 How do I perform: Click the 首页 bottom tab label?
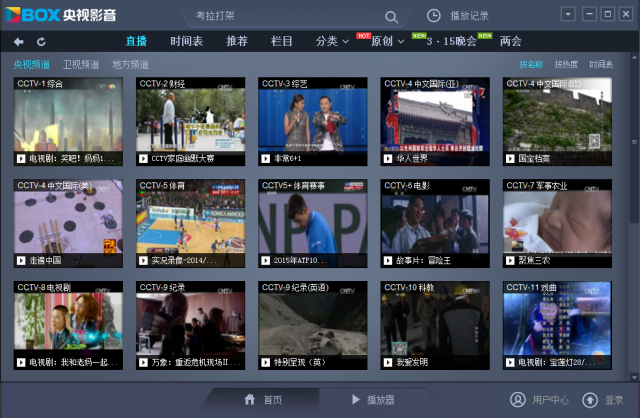tap(273, 400)
